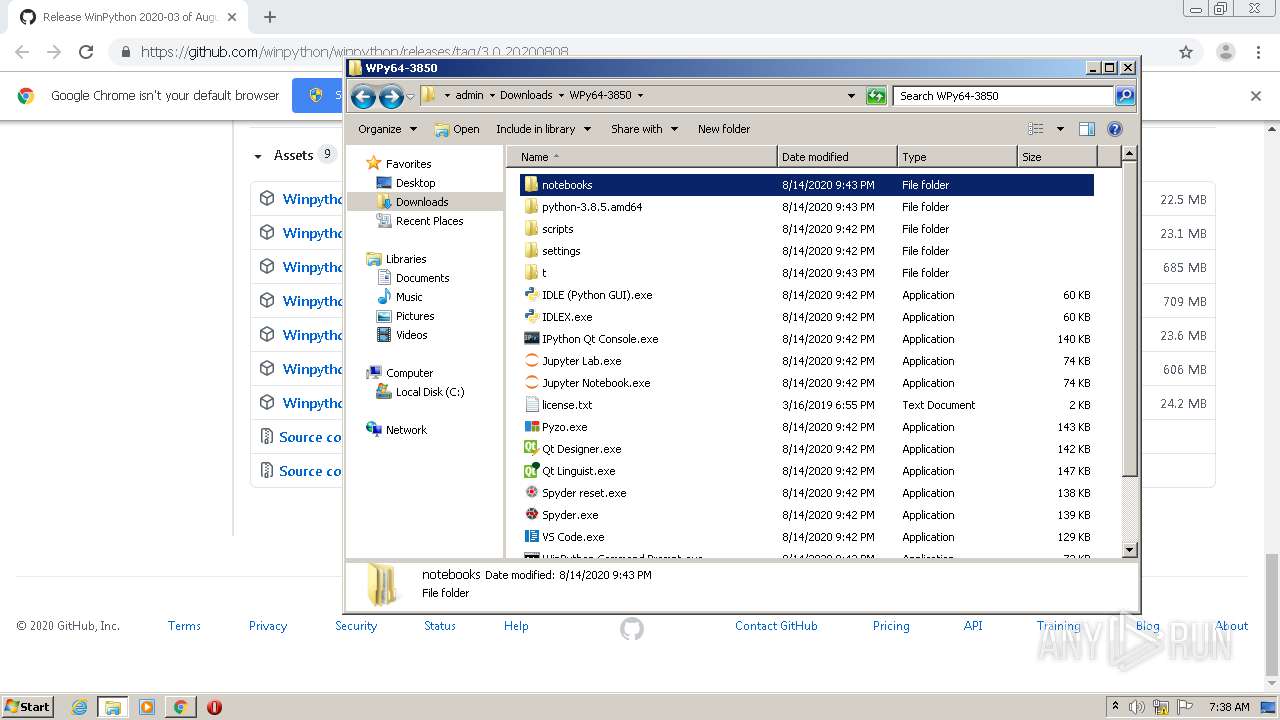Open the Pricing footer link
The image size is (1280, 720).
[891, 626]
